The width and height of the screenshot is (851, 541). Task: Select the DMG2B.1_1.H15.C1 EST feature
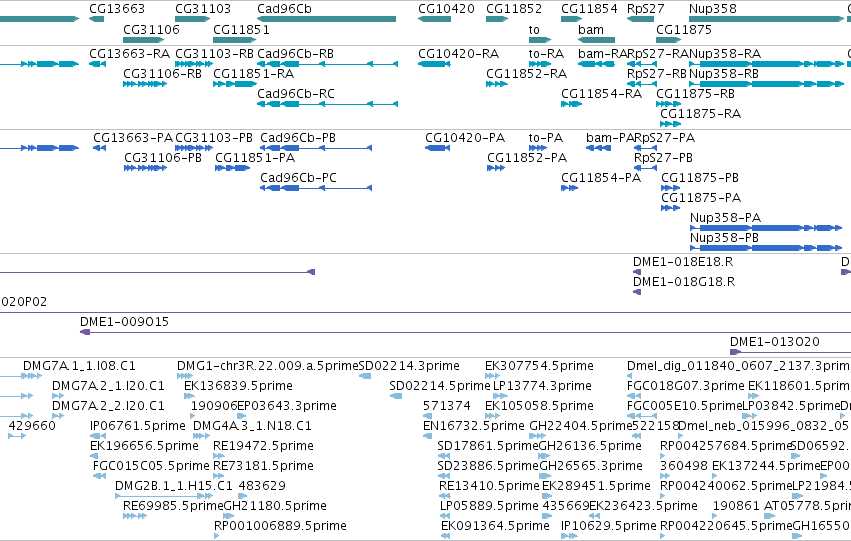(164, 495)
